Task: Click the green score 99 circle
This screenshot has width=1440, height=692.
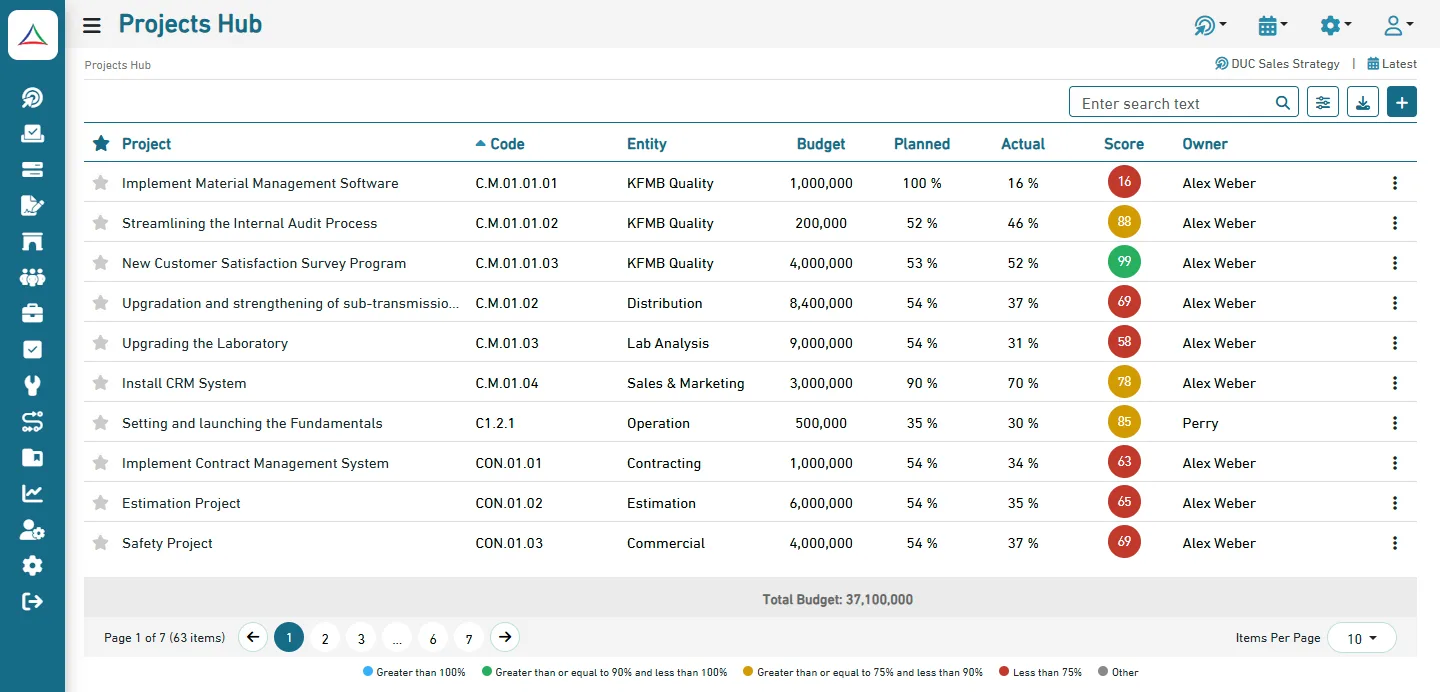Action: [x=1124, y=262]
